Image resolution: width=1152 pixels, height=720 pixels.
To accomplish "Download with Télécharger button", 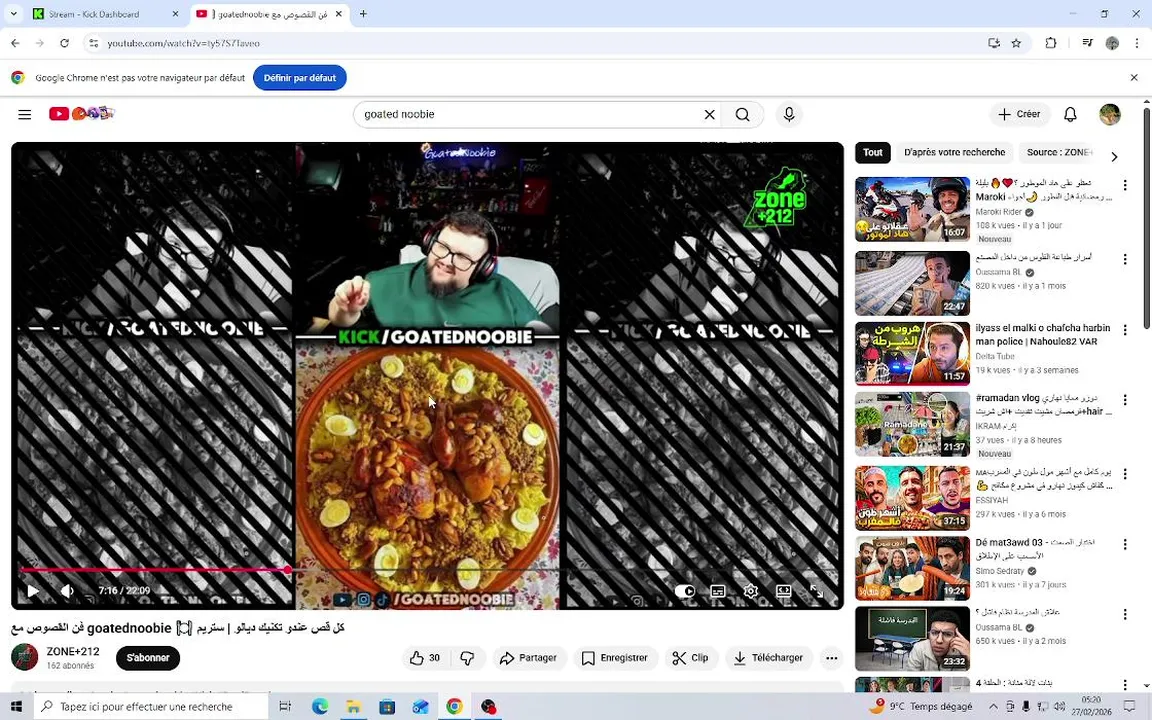I will coord(768,658).
